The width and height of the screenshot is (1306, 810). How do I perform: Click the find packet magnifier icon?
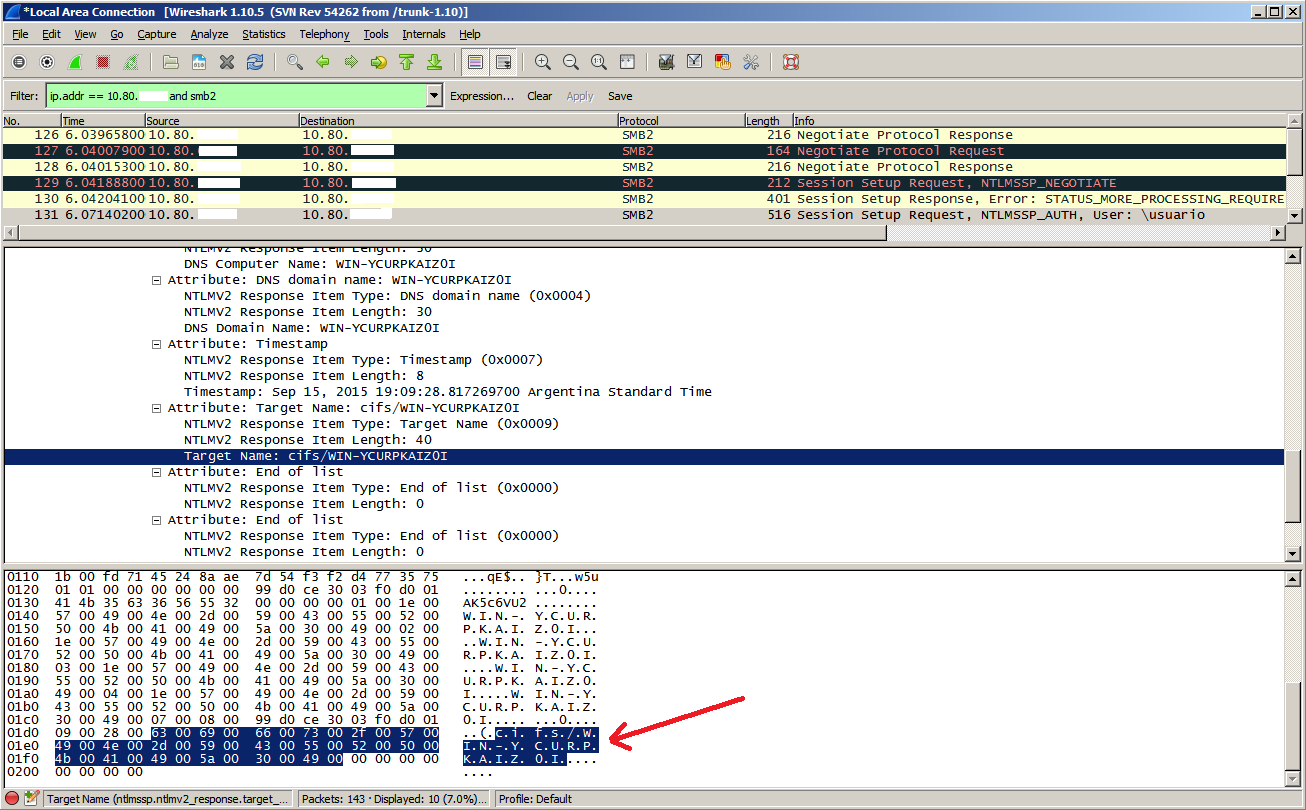[294, 62]
